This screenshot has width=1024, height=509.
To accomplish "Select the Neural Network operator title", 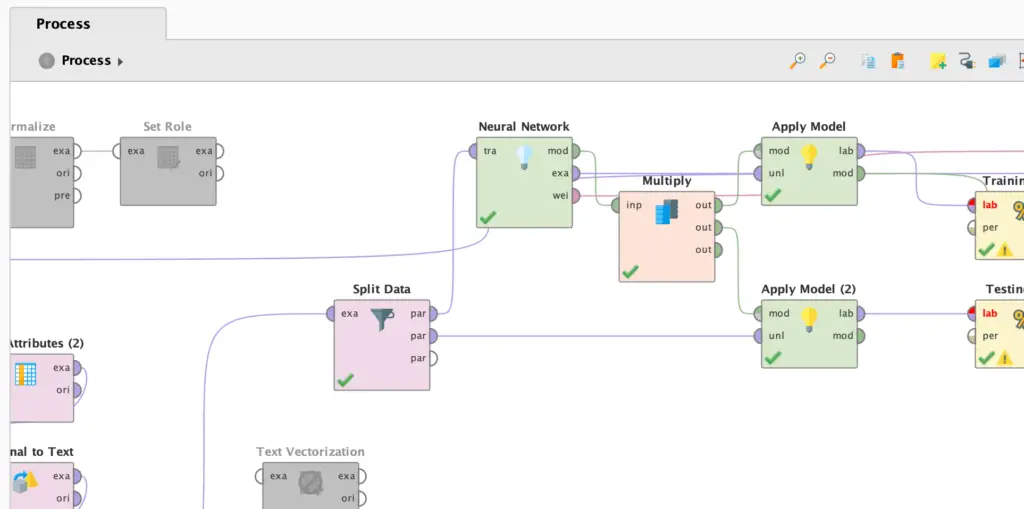I will (524, 127).
